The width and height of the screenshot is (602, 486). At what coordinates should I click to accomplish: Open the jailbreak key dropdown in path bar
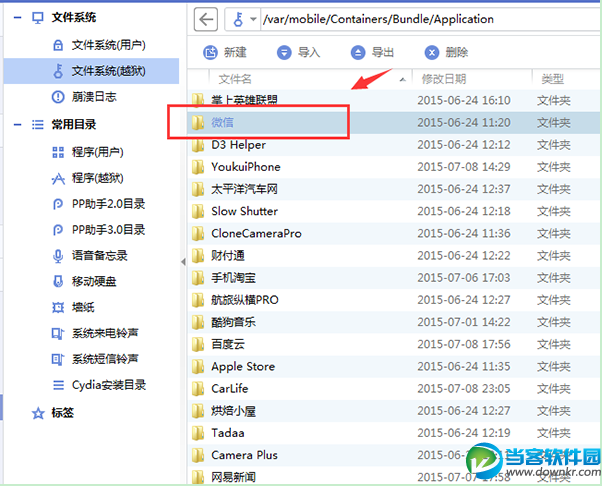coord(253,19)
